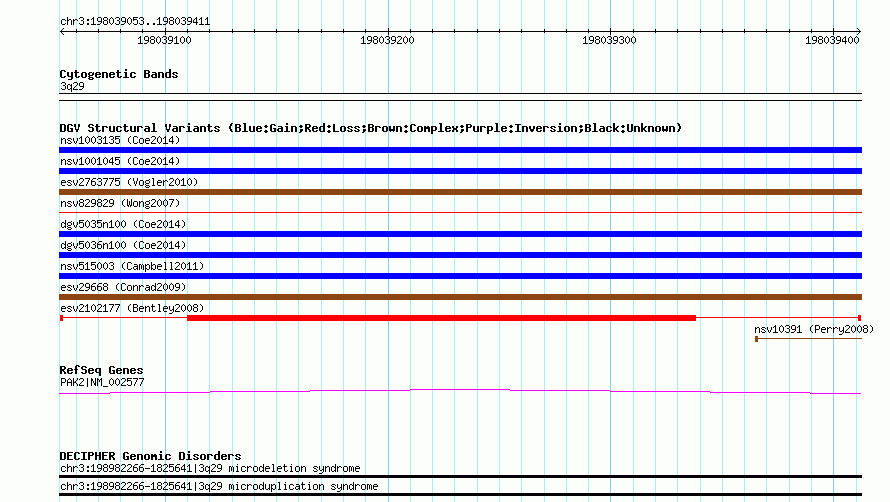Select the Cytogenetic Bands track title
The image size is (890, 502).
coord(119,74)
